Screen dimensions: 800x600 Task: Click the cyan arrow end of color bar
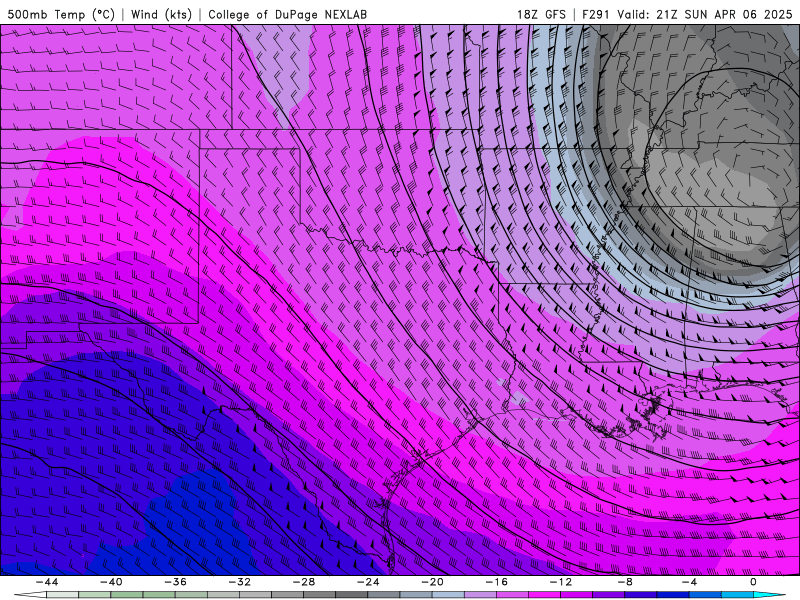pos(769,595)
